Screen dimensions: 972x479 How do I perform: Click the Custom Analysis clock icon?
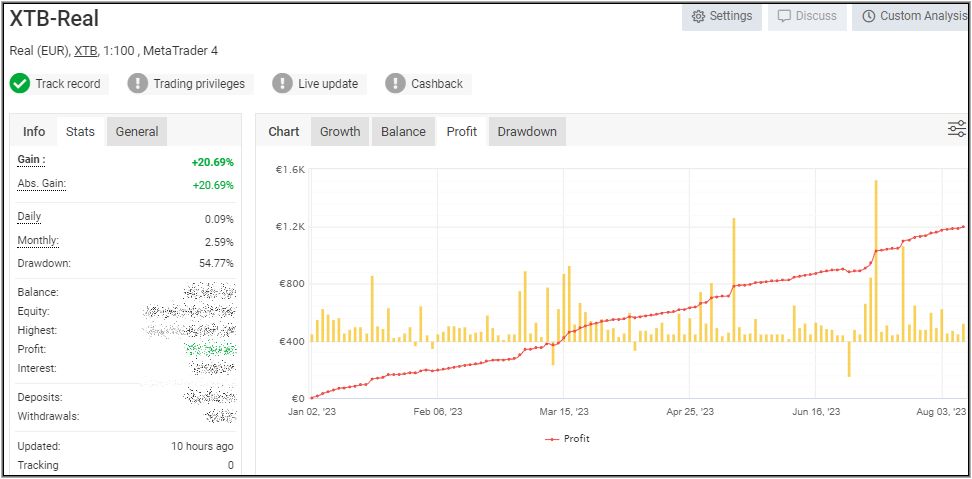pyautogui.click(x=868, y=17)
